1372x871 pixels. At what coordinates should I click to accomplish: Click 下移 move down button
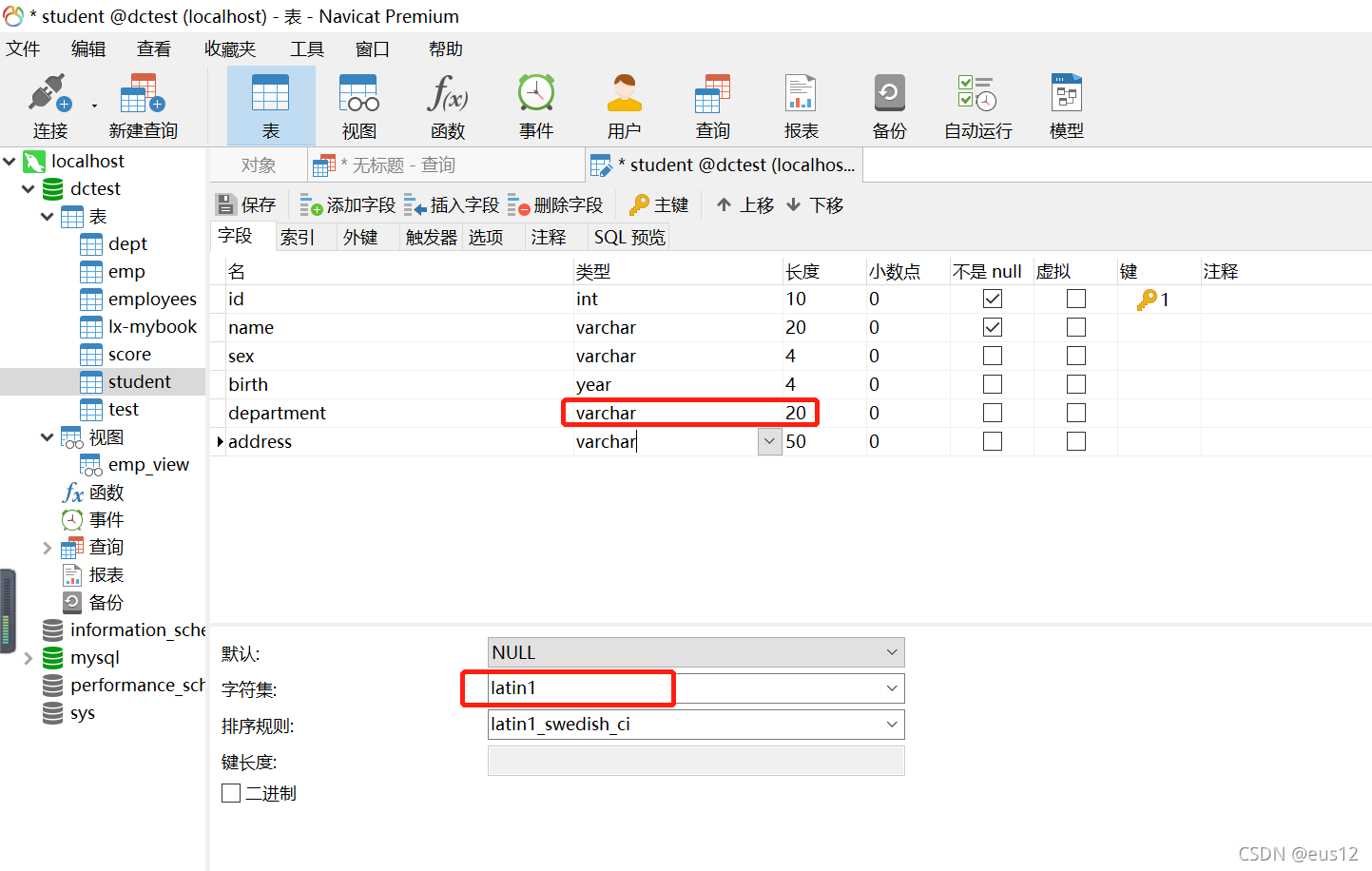816,204
